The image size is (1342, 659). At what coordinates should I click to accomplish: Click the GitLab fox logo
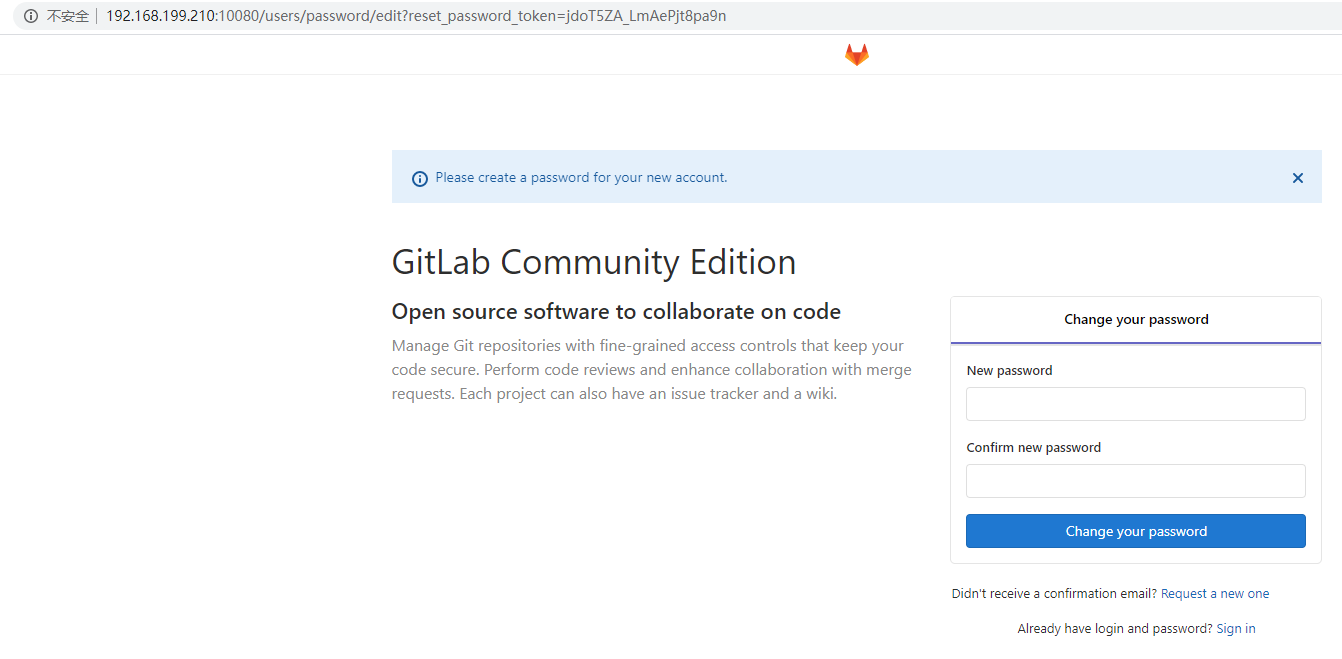pos(857,55)
